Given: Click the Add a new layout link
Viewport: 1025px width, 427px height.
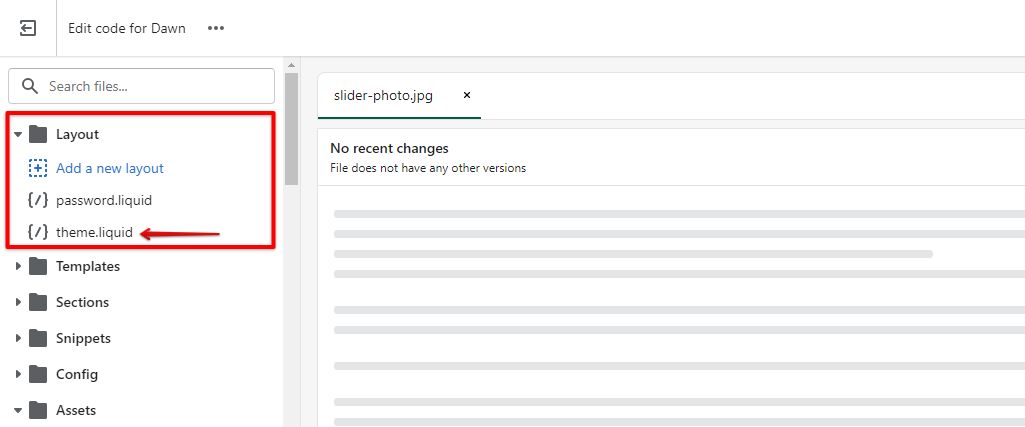Looking at the screenshot, I should pos(110,168).
